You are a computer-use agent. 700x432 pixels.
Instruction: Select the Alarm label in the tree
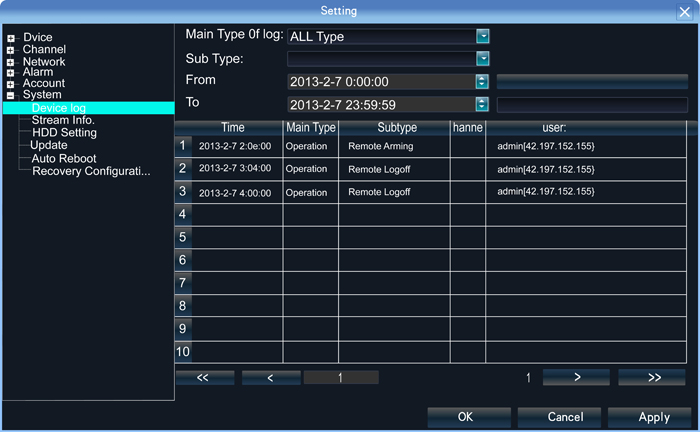point(38,72)
